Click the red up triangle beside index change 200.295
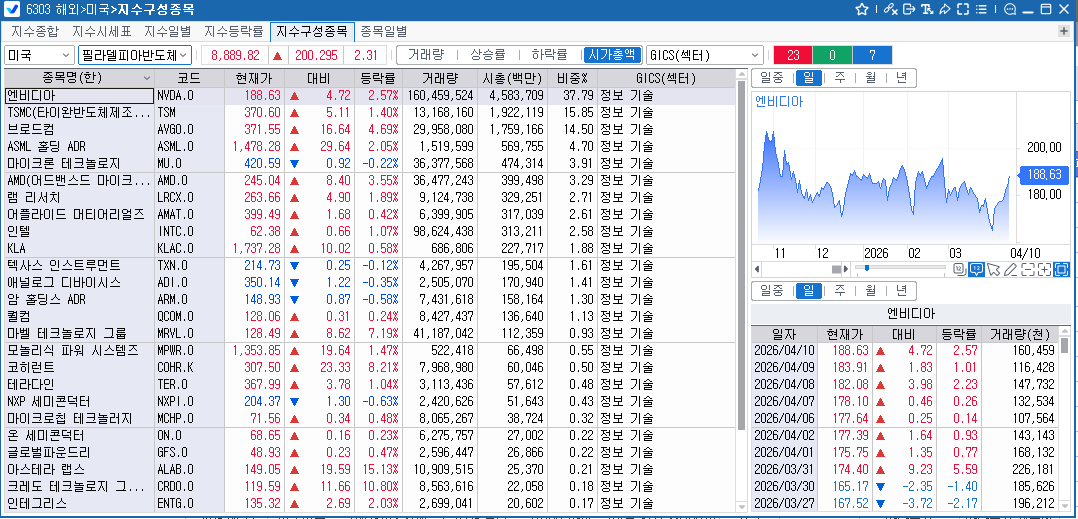 pyautogui.click(x=278, y=55)
